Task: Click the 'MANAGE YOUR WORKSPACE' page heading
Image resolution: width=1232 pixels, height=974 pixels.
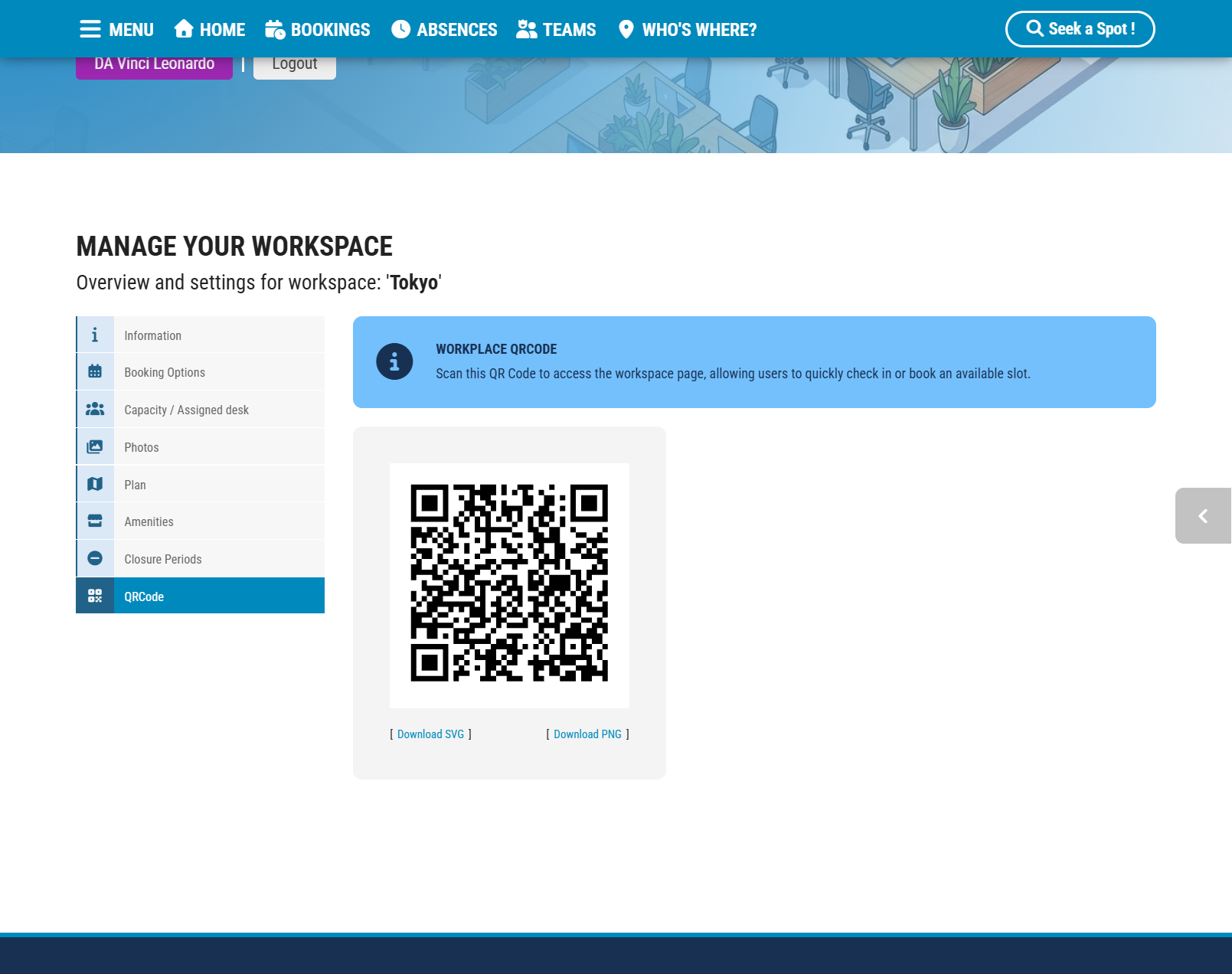Action: click(x=234, y=247)
